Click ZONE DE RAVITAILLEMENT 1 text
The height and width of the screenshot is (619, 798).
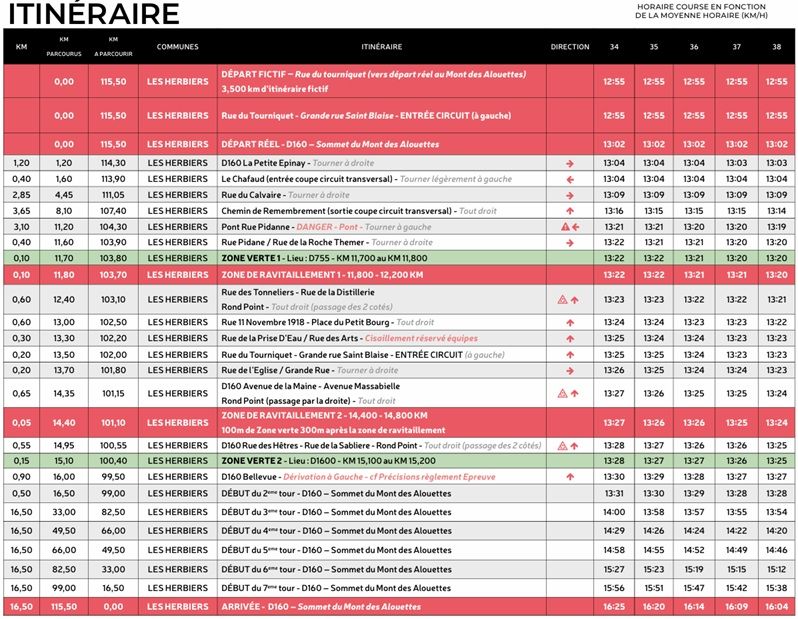(322, 275)
